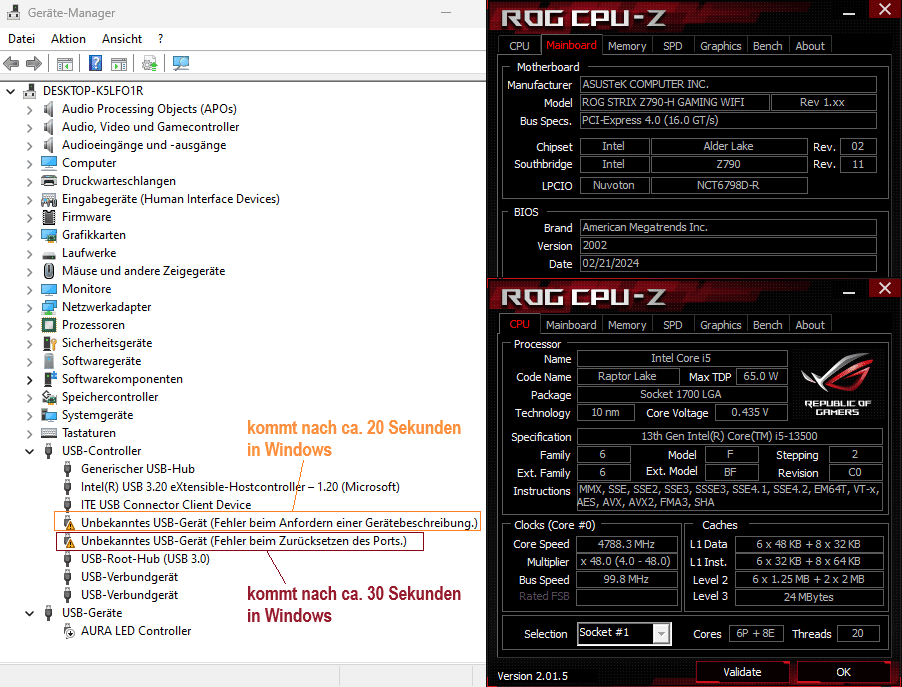The width and height of the screenshot is (902, 687).
Task: Select Intel(R) USB 3.20 eXtensible-Hostcontroller entry
Action: click(240, 487)
